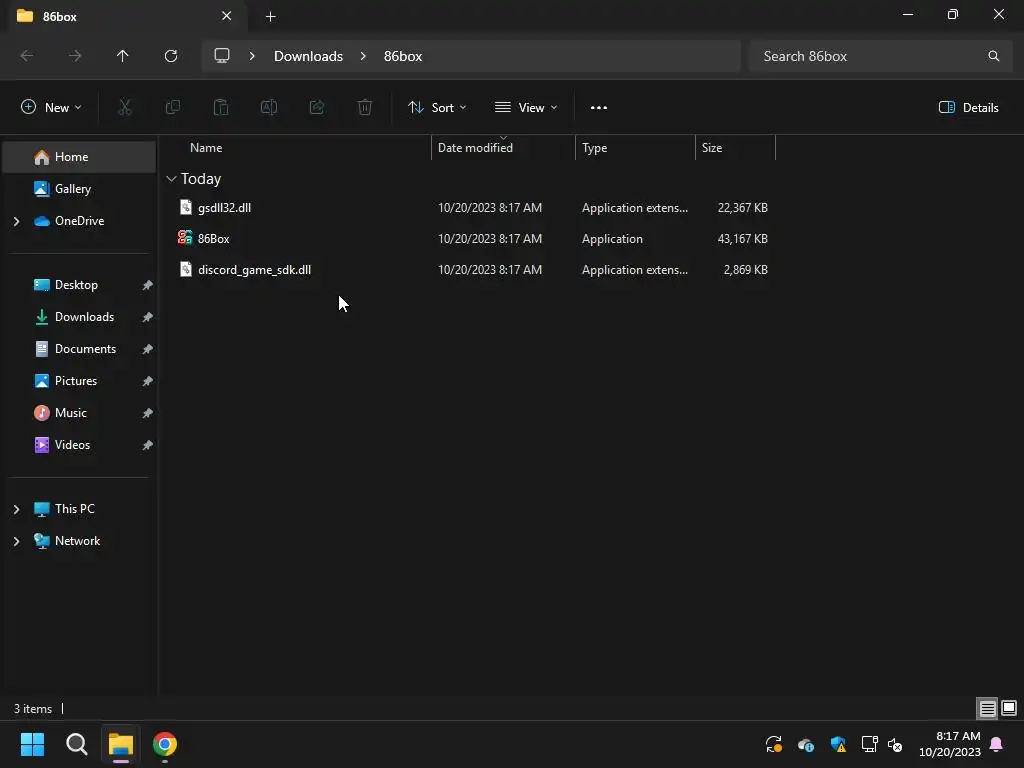The width and height of the screenshot is (1024, 768).
Task: Toggle the Details pane
Action: coord(968,108)
